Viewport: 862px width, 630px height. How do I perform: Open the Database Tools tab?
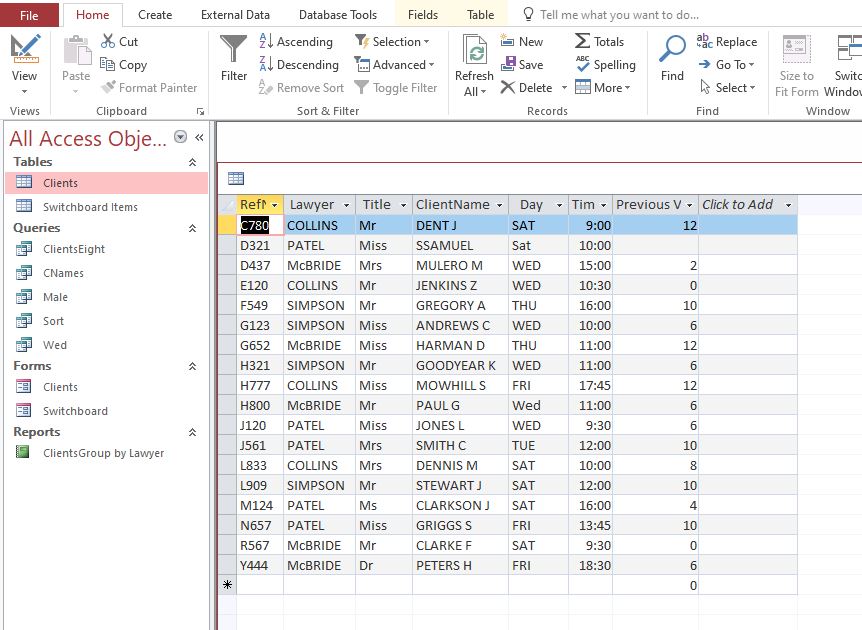click(338, 15)
